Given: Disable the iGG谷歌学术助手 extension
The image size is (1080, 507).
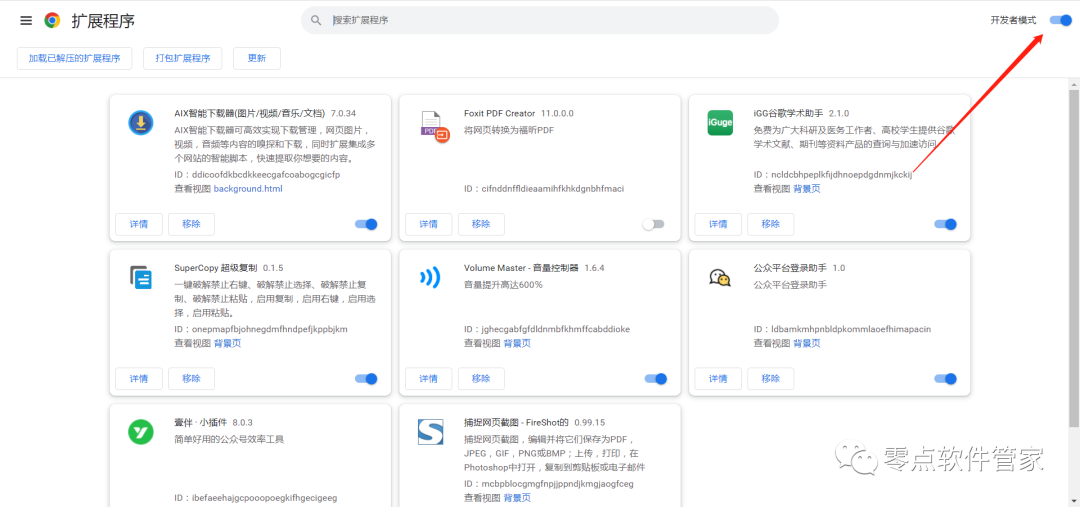Looking at the screenshot, I should point(945,224).
